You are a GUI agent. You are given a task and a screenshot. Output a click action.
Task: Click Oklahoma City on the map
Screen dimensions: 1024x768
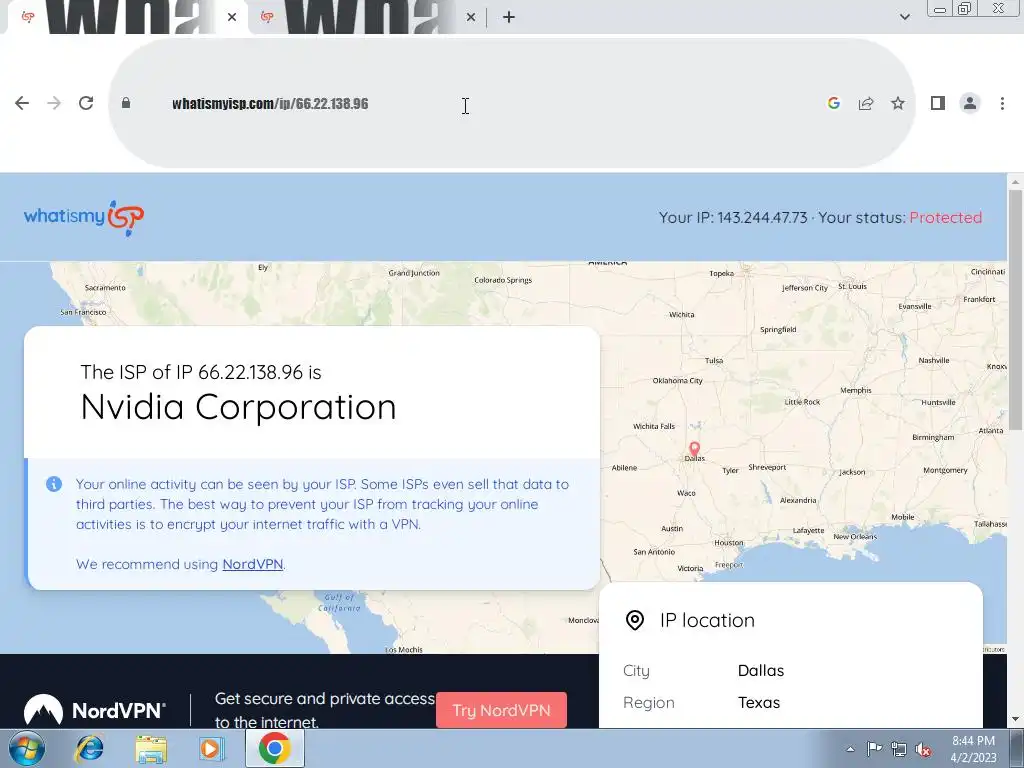coord(677,381)
